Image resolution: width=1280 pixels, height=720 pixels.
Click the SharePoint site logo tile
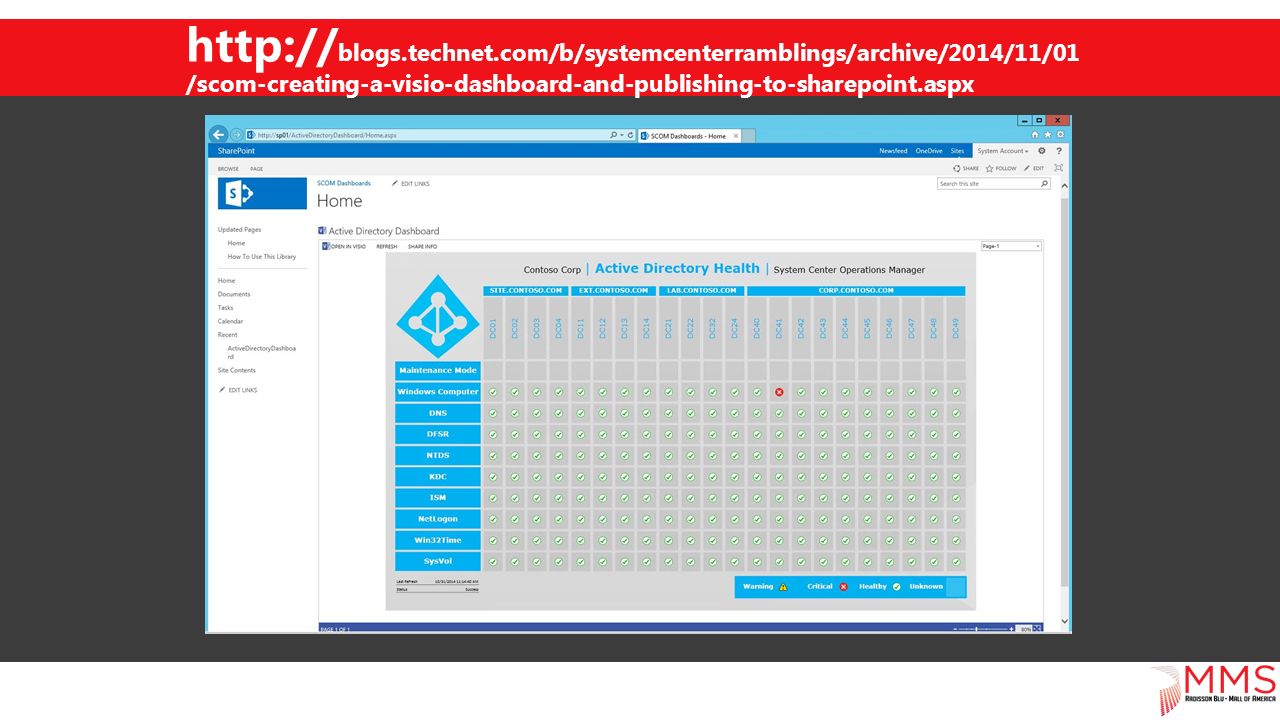(262, 193)
